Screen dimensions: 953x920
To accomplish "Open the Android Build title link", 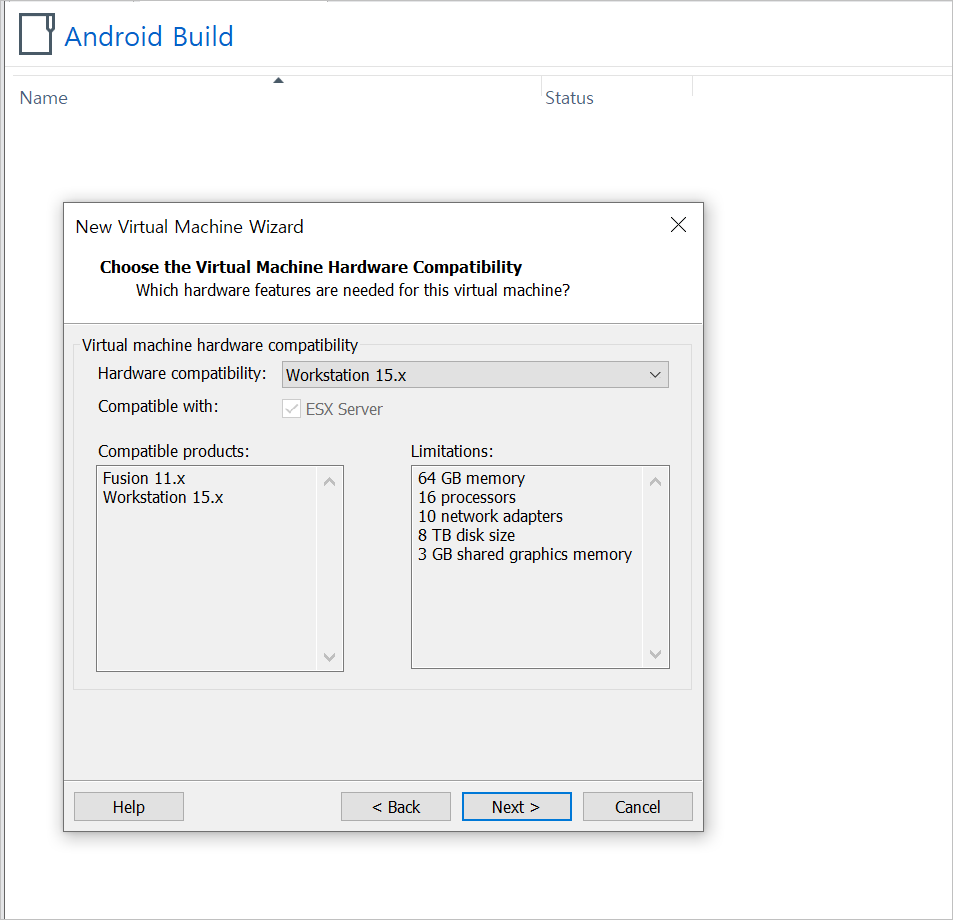I will point(149,36).
